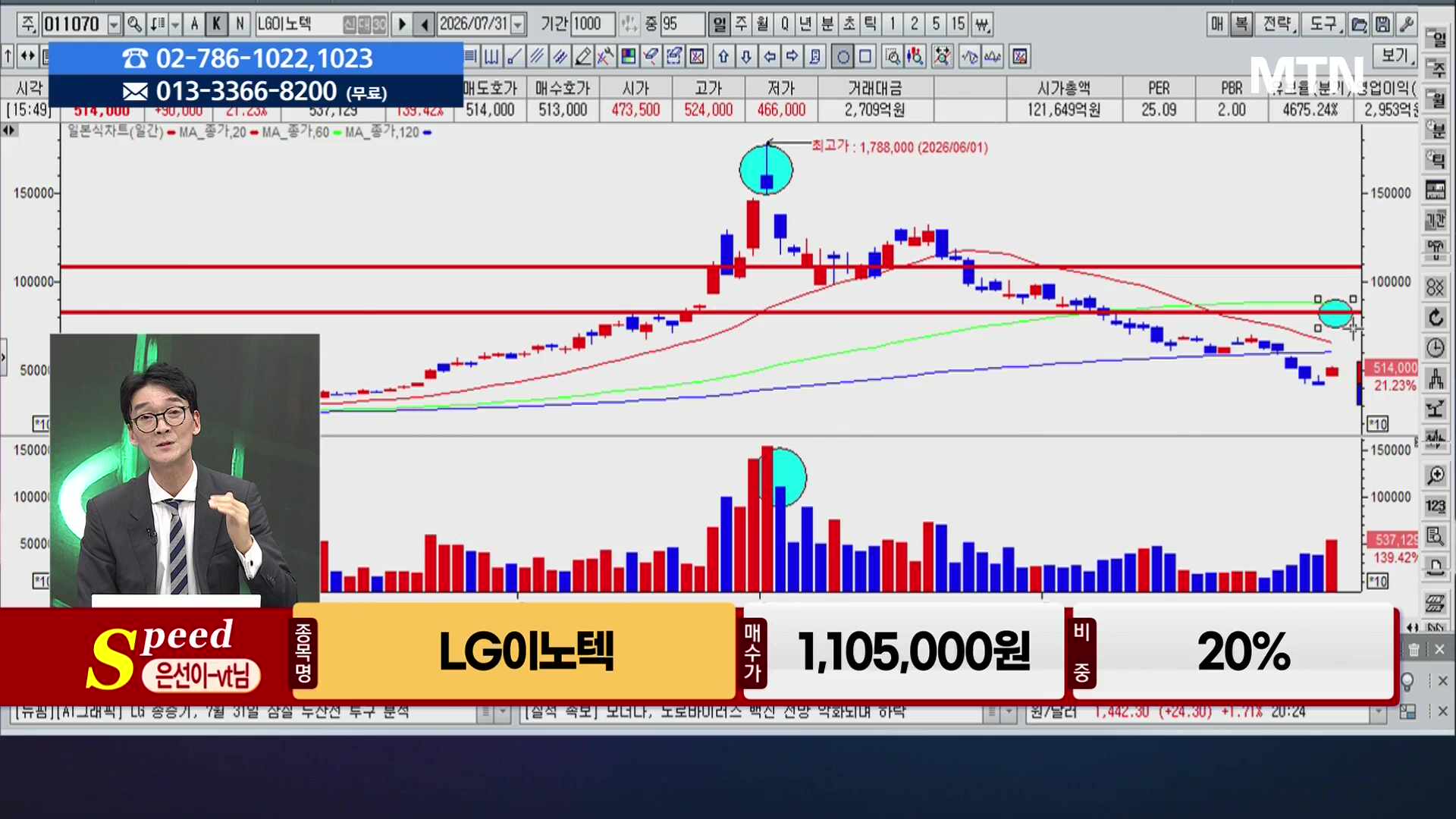Image resolution: width=1456 pixels, height=819 pixels.
Task: Click the save diskette icon
Action: coord(1382,24)
